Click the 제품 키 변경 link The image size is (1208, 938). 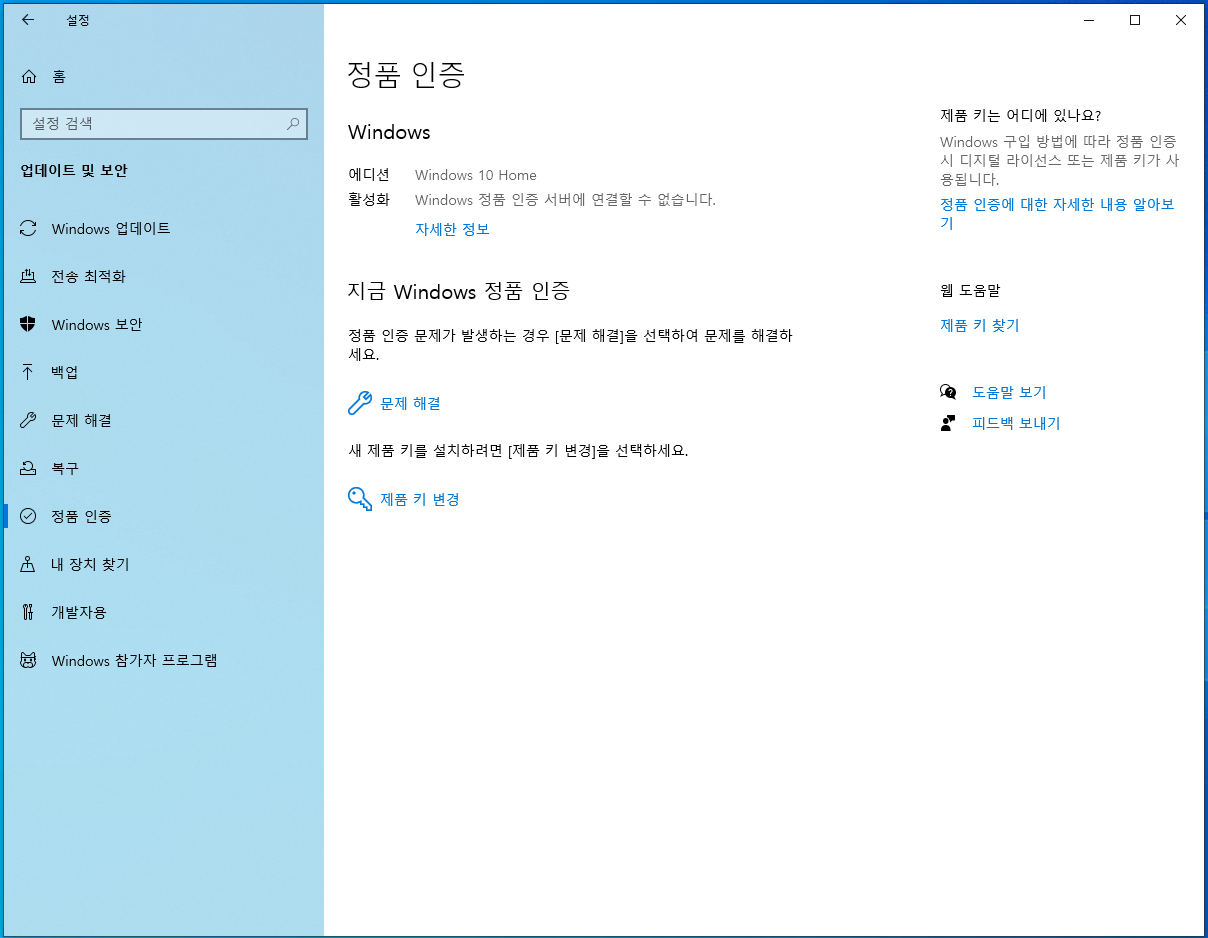[x=420, y=499]
